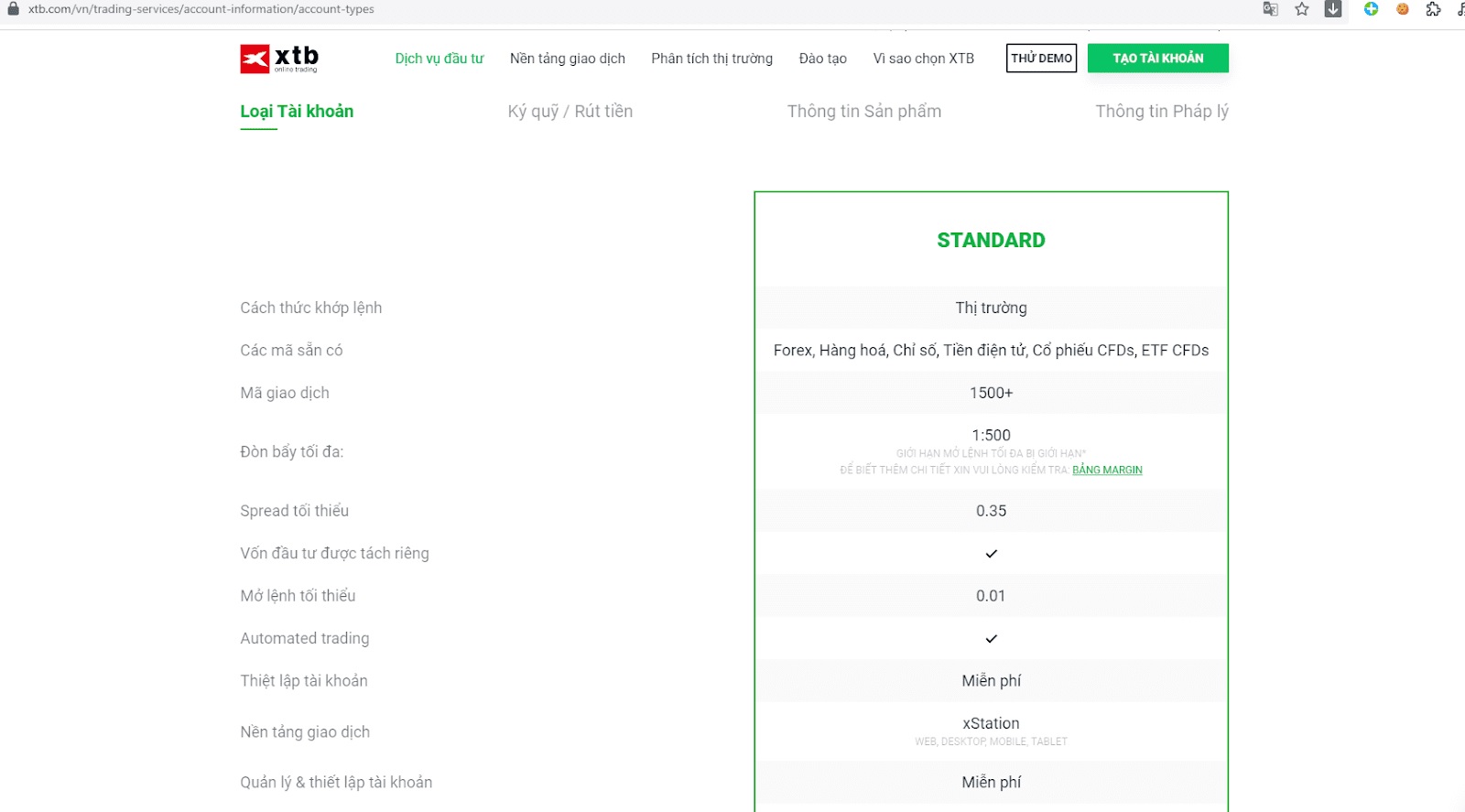This screenshot has width=1465, height=812.
Task: Click the cookie extension icon
Action: coord(1403,9)
